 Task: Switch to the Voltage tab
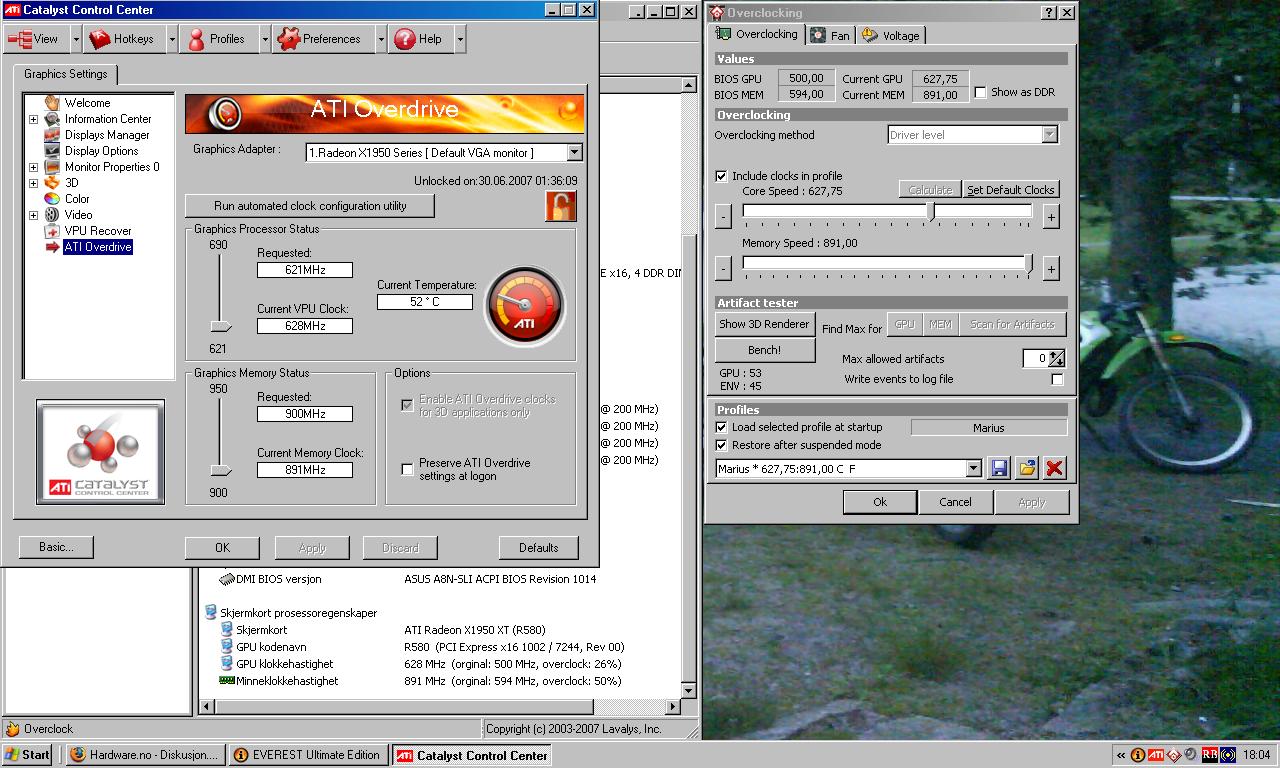(891, 36)
